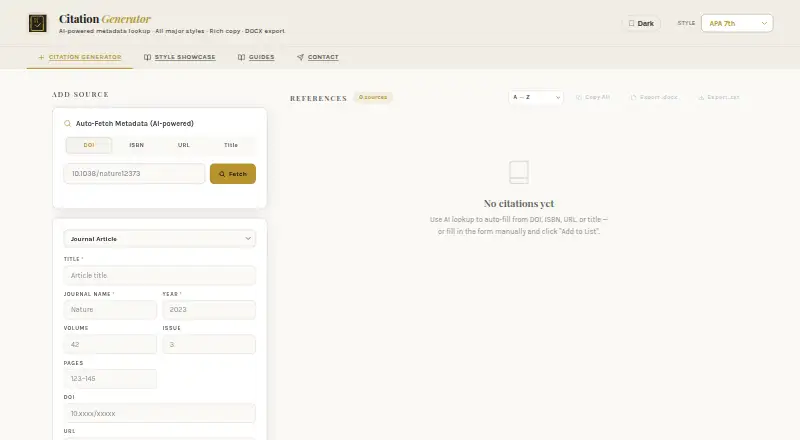Image resolution: width=800 pixels, height=440 pixels.
Task: Focus the Journal Name field
Action: (110, 310)
